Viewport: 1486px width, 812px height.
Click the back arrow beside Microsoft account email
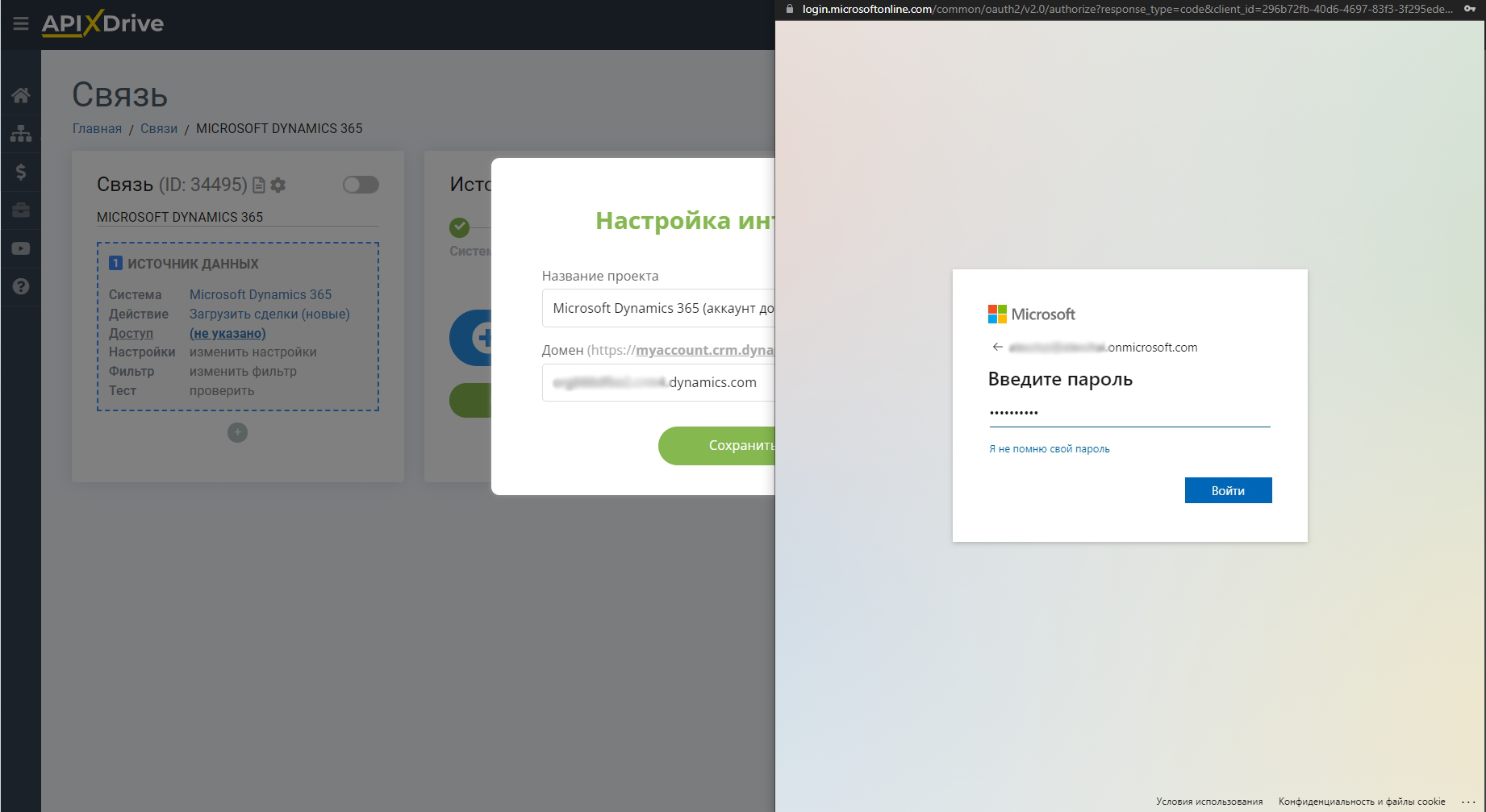(x=998, y=347)
